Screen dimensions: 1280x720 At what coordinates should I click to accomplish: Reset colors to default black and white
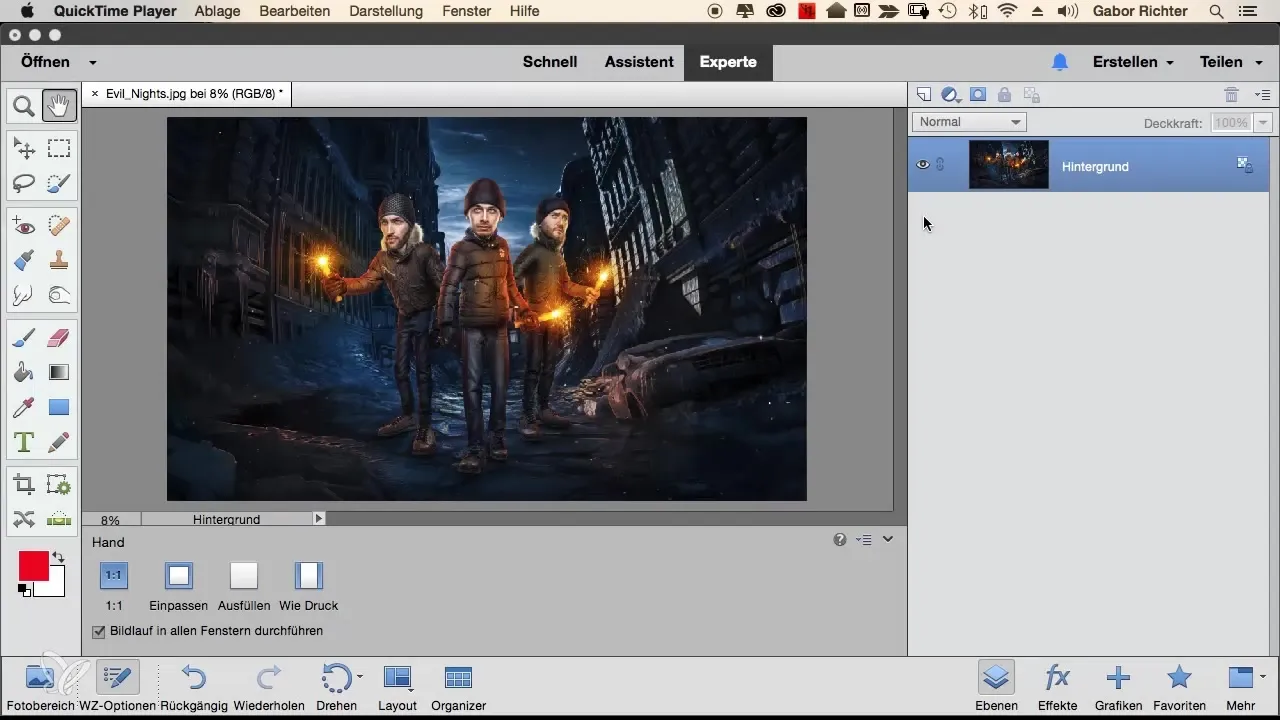coord(23,590)
